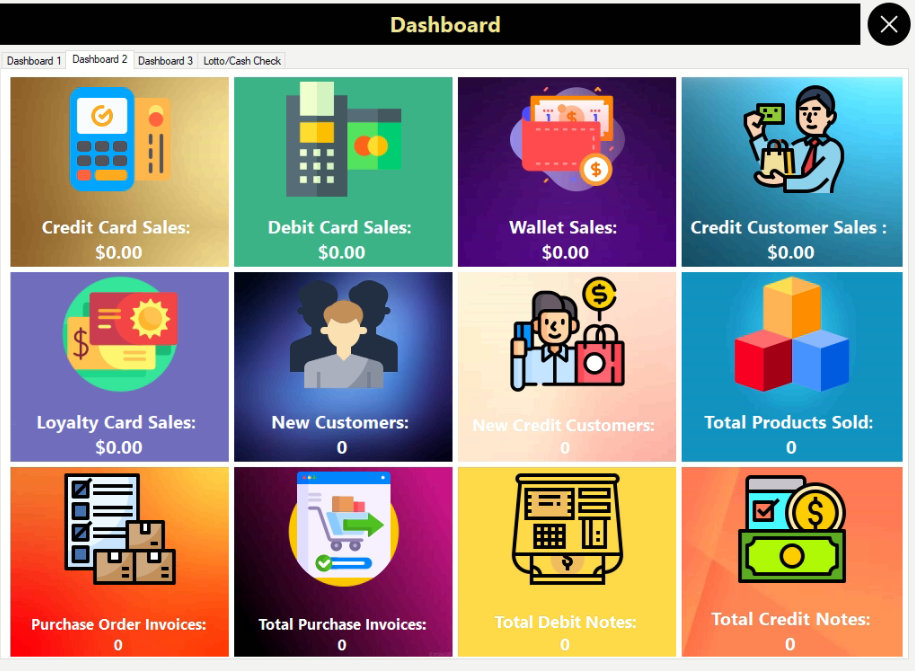The image size is (915, 671).
Task: Open the Lotto/Cash Check tab
Action: [242, 61]
